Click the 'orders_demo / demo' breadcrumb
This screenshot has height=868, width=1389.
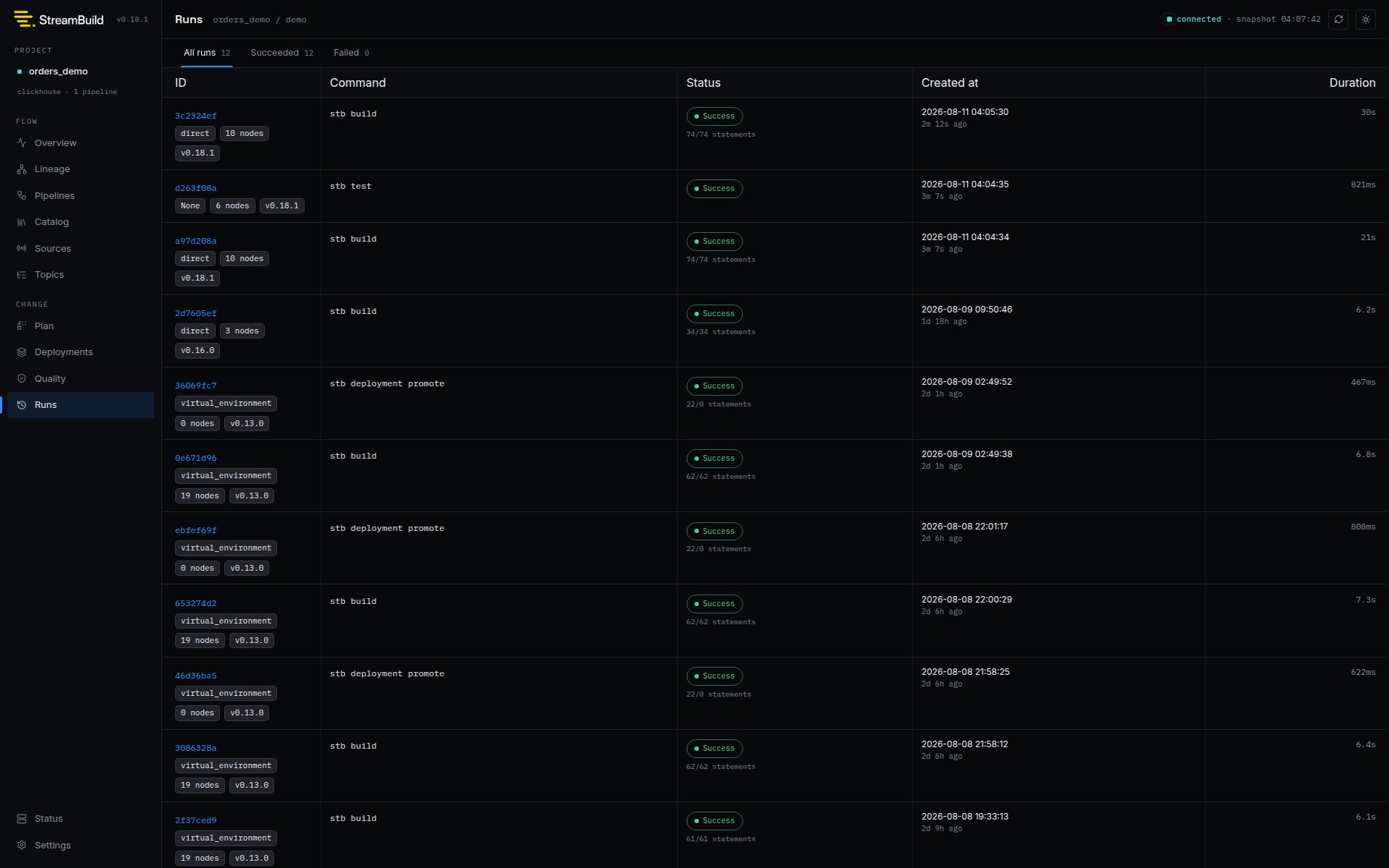(x=260, y=20)
